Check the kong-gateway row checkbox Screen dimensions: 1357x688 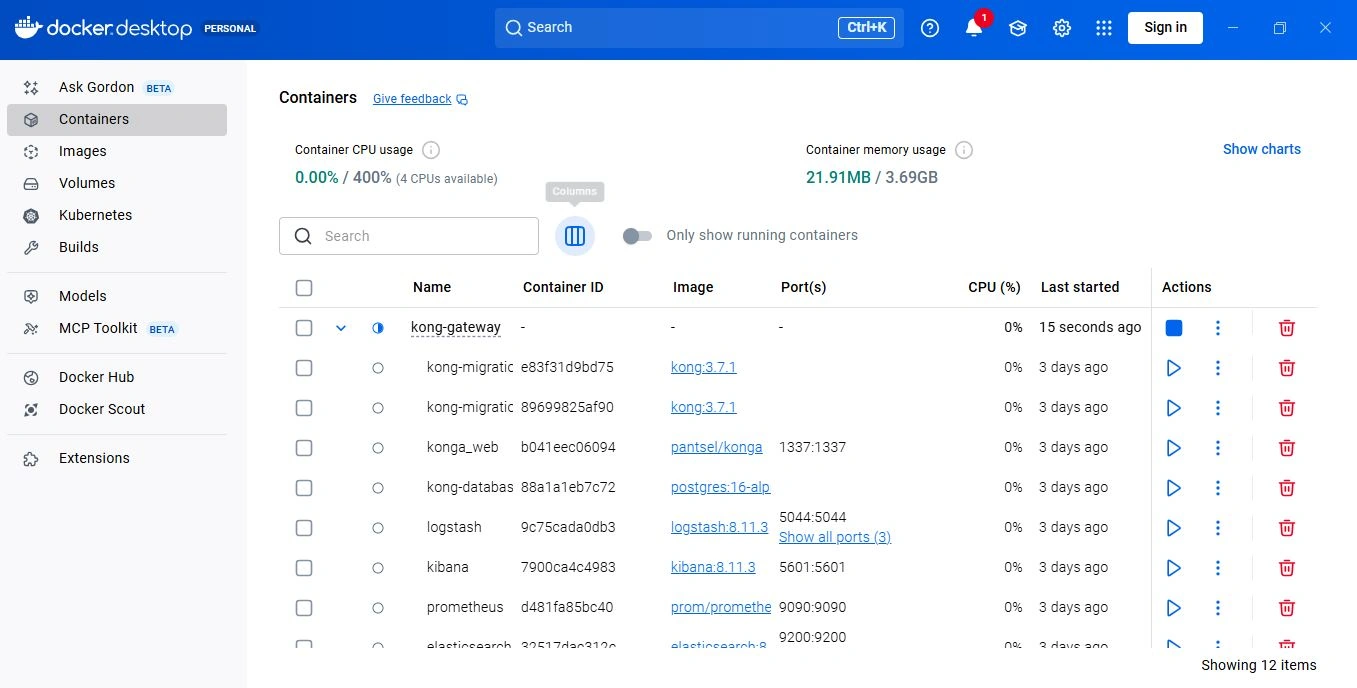click(x=304, y=328)
